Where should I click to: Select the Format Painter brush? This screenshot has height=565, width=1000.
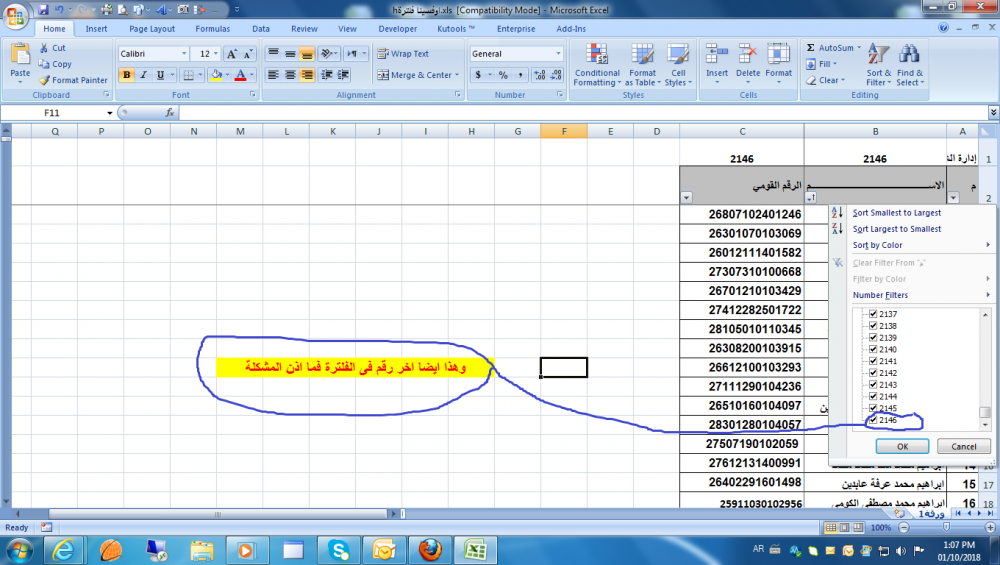click(x=44, y=80)
